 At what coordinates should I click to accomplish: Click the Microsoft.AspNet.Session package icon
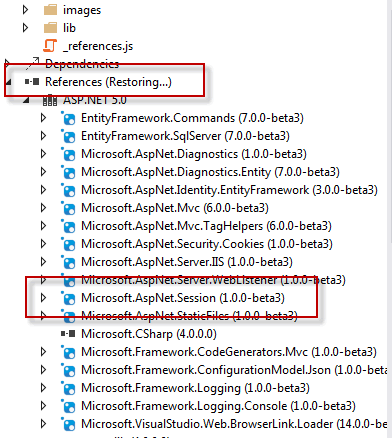68,298
